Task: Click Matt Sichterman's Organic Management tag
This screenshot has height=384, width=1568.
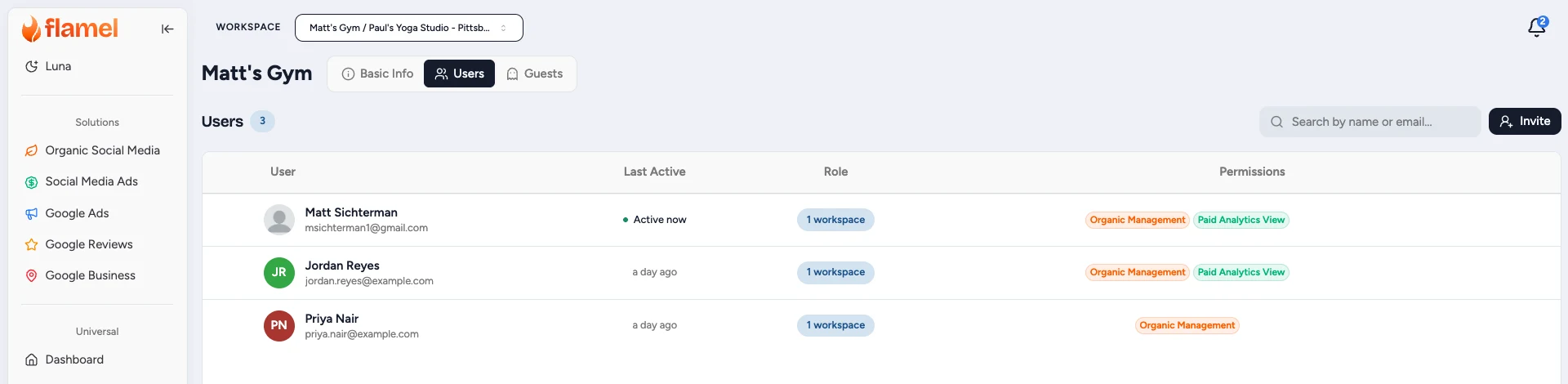Action: 1137,220
